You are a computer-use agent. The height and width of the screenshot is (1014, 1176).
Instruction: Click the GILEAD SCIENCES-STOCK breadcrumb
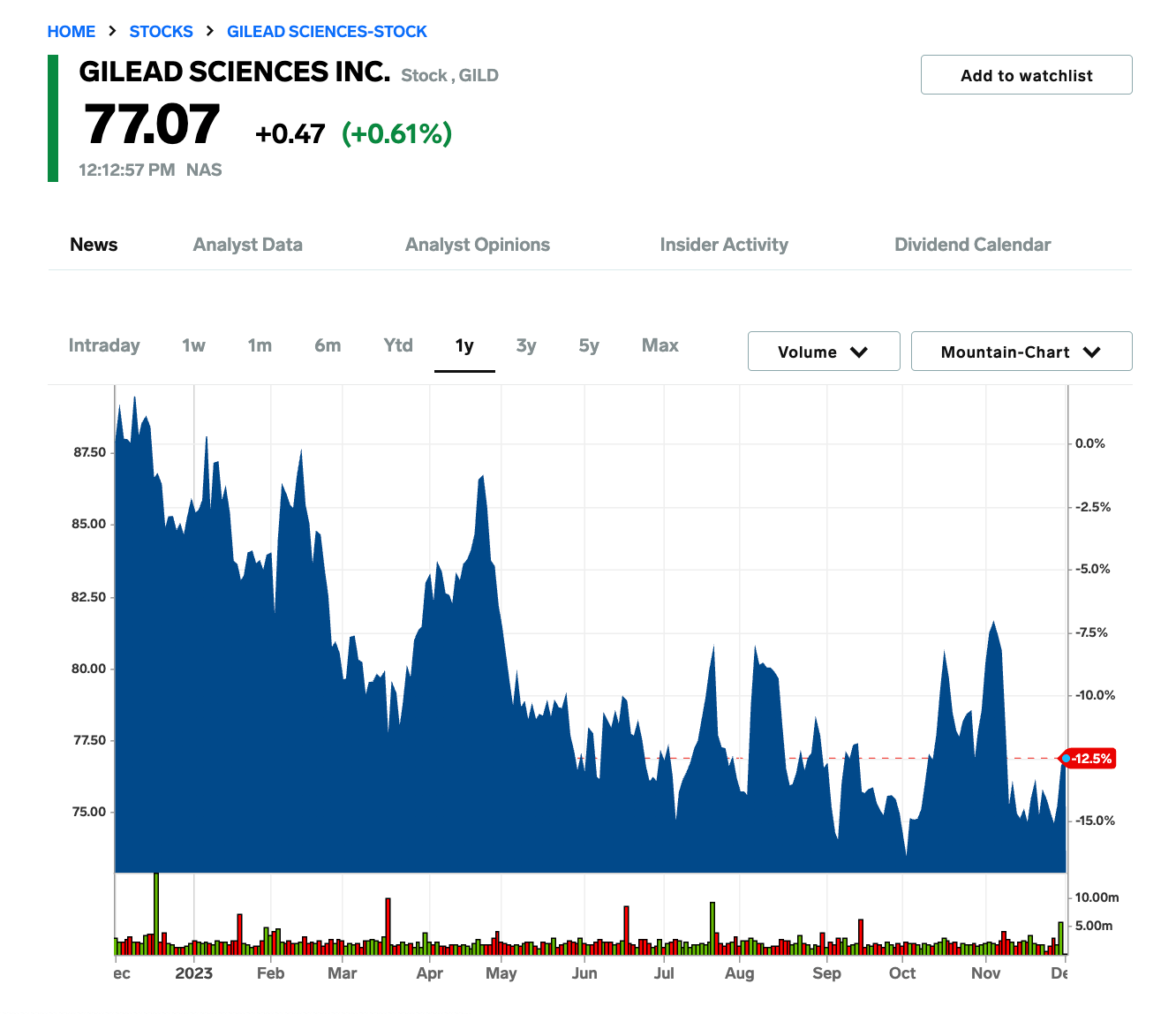point(327,31)
